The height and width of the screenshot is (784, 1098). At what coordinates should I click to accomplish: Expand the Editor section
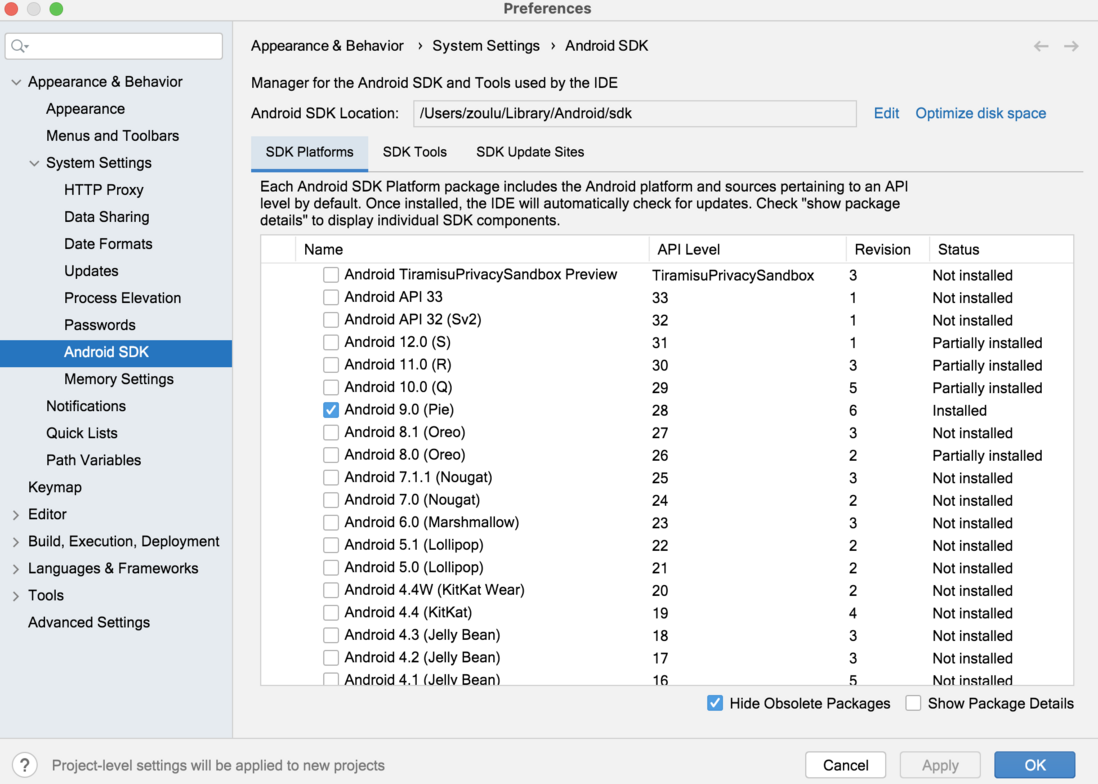[16, 514]
